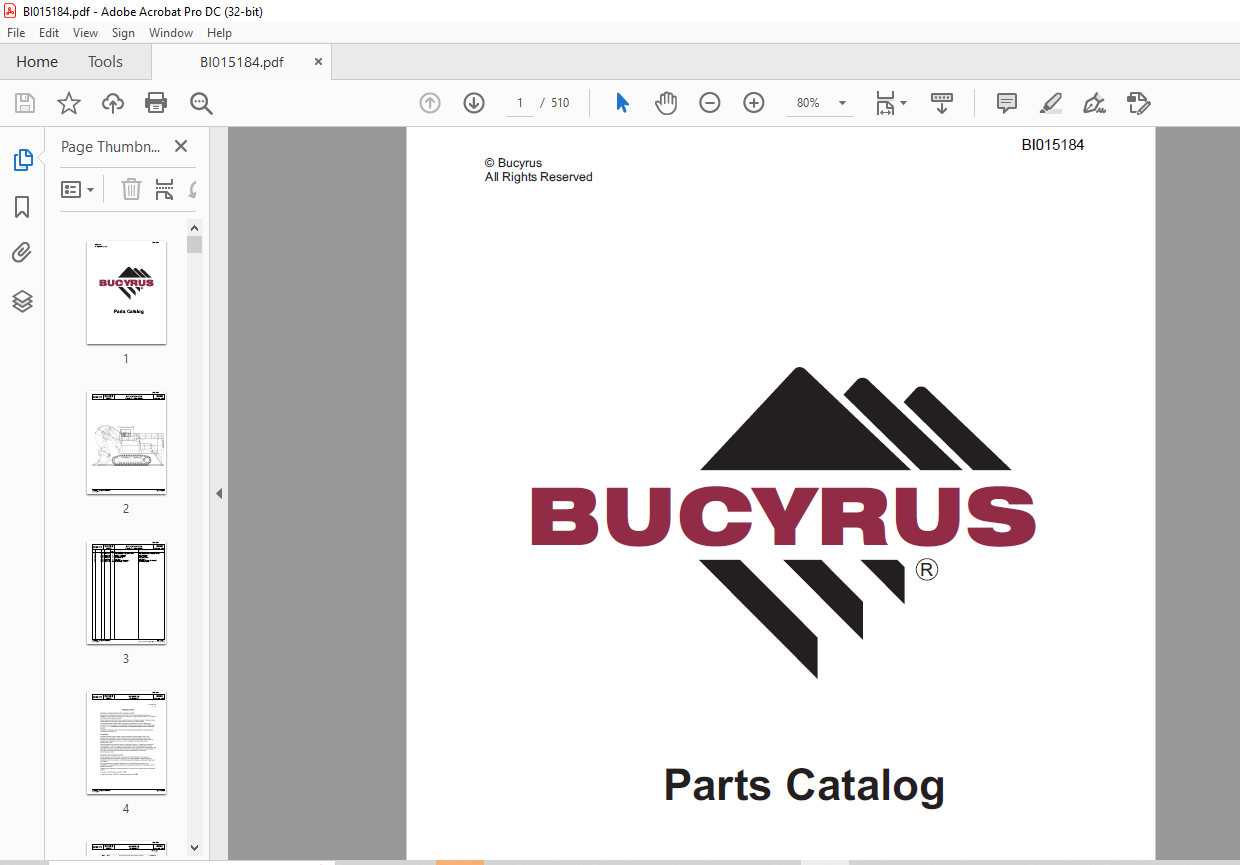
Task: Click the Fit page width icon
Action: point(885,103)
